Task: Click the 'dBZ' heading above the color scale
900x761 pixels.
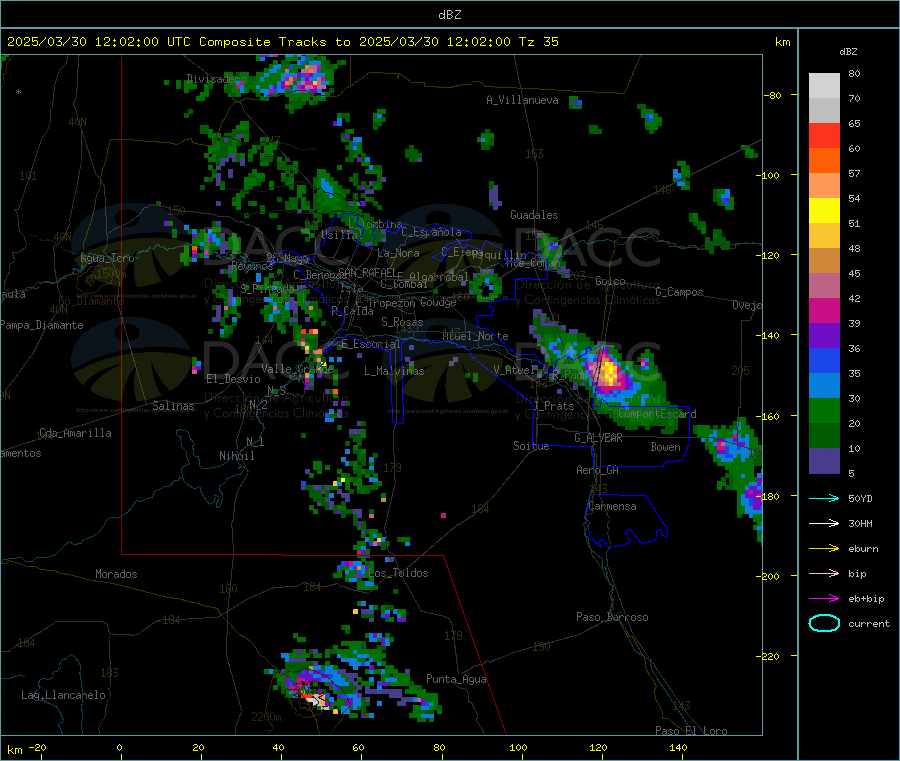Action: [x=848, y=52]
